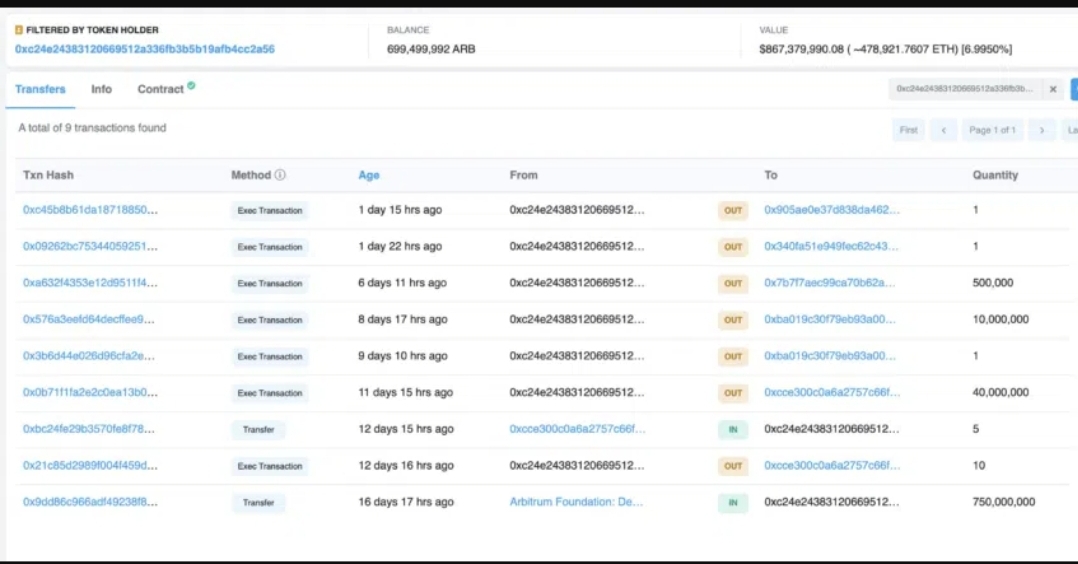Open transaction hash 0x576a3eefd64decffee9
The height and width of the screenshot is (564, 1078).
coord(89,319)
